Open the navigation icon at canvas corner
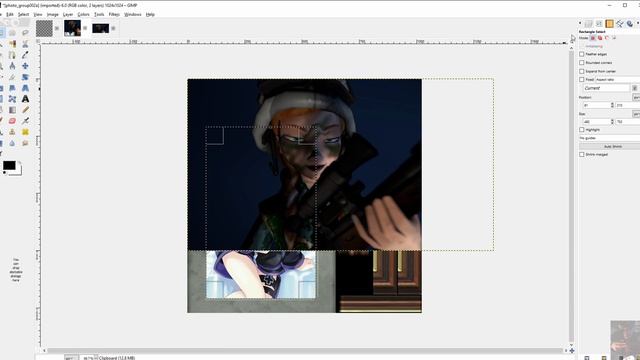The width and height of the screenshot is (640, 360). [x=572, y=350]
